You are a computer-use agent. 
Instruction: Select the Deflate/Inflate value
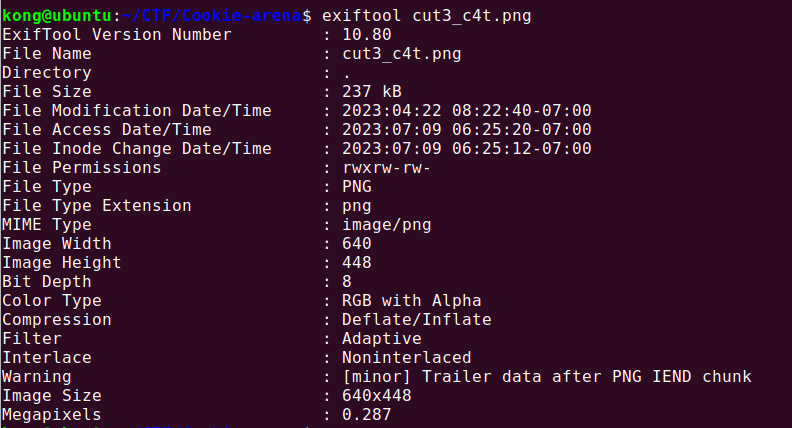point(417,320)
